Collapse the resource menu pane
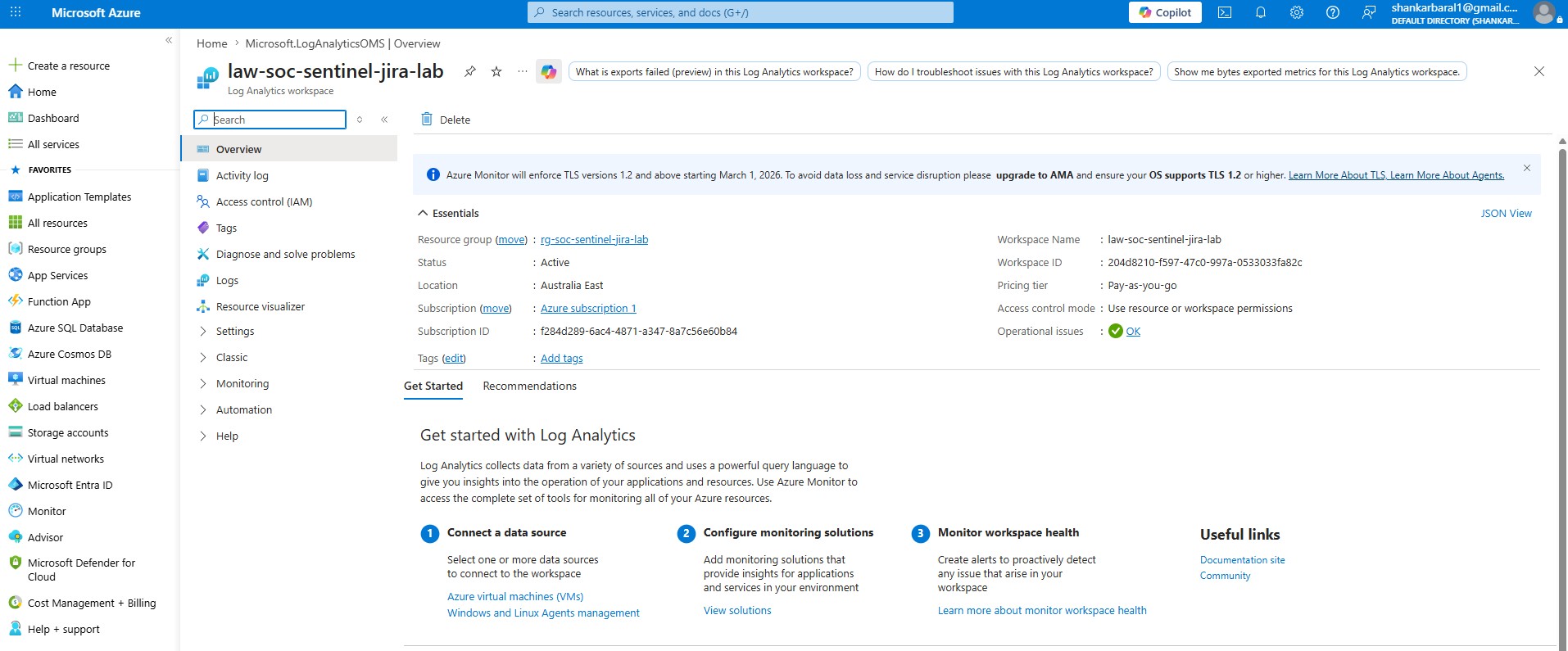The width and height of the screenshot is (1568, 651). click(x=384, y=120)
